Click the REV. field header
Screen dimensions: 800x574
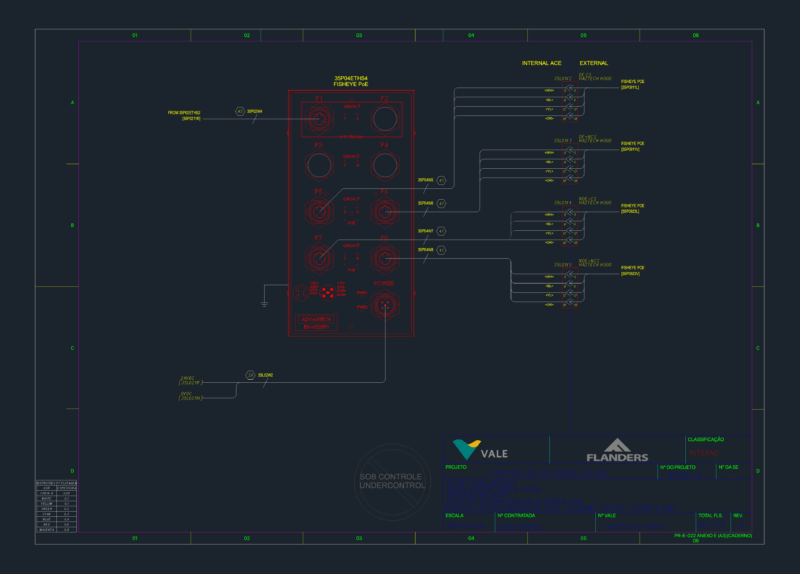pos(738,516)
